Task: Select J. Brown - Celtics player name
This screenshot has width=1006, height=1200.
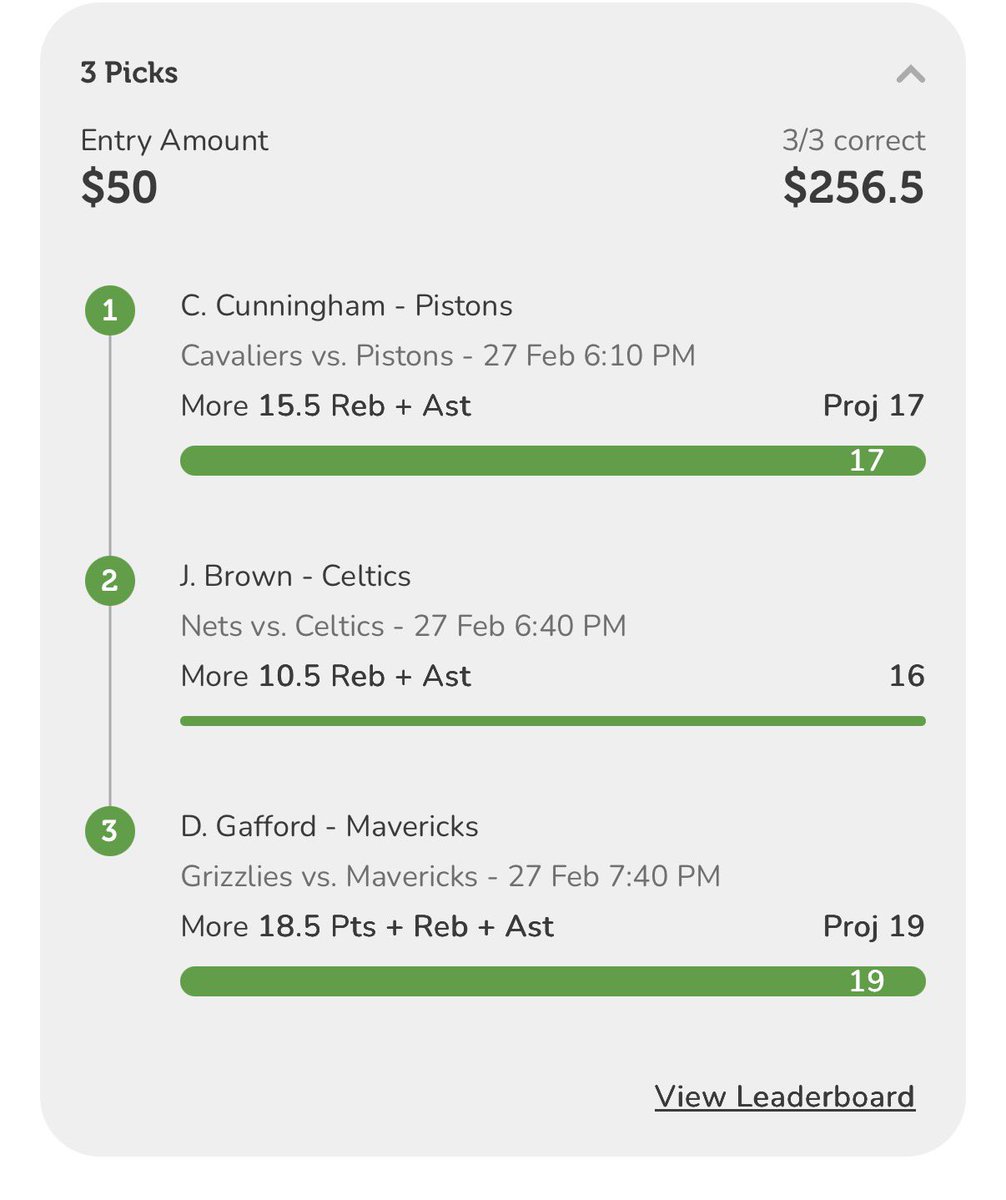Action: [x=296, y=576]
